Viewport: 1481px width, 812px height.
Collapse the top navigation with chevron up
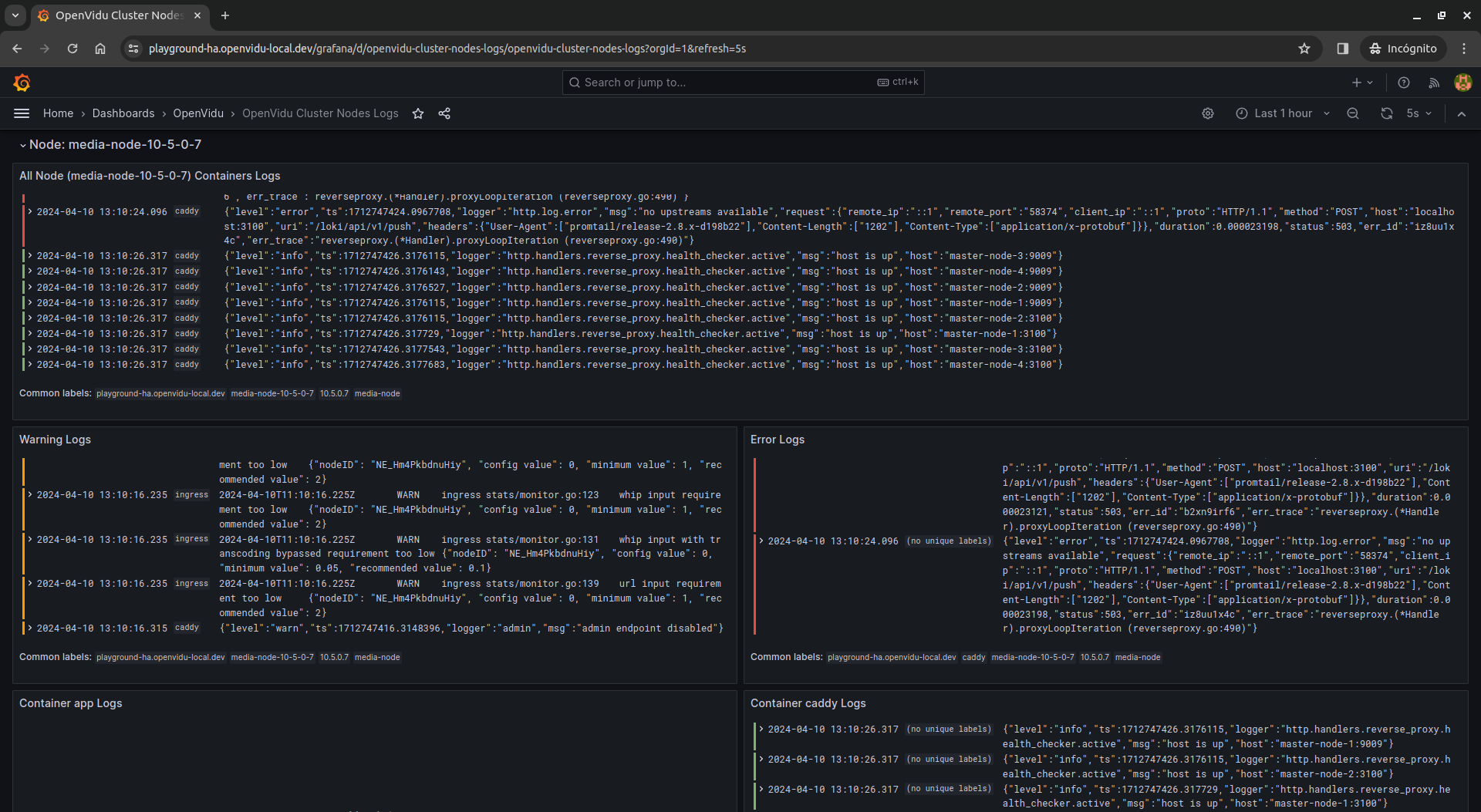pos(1462,113)
